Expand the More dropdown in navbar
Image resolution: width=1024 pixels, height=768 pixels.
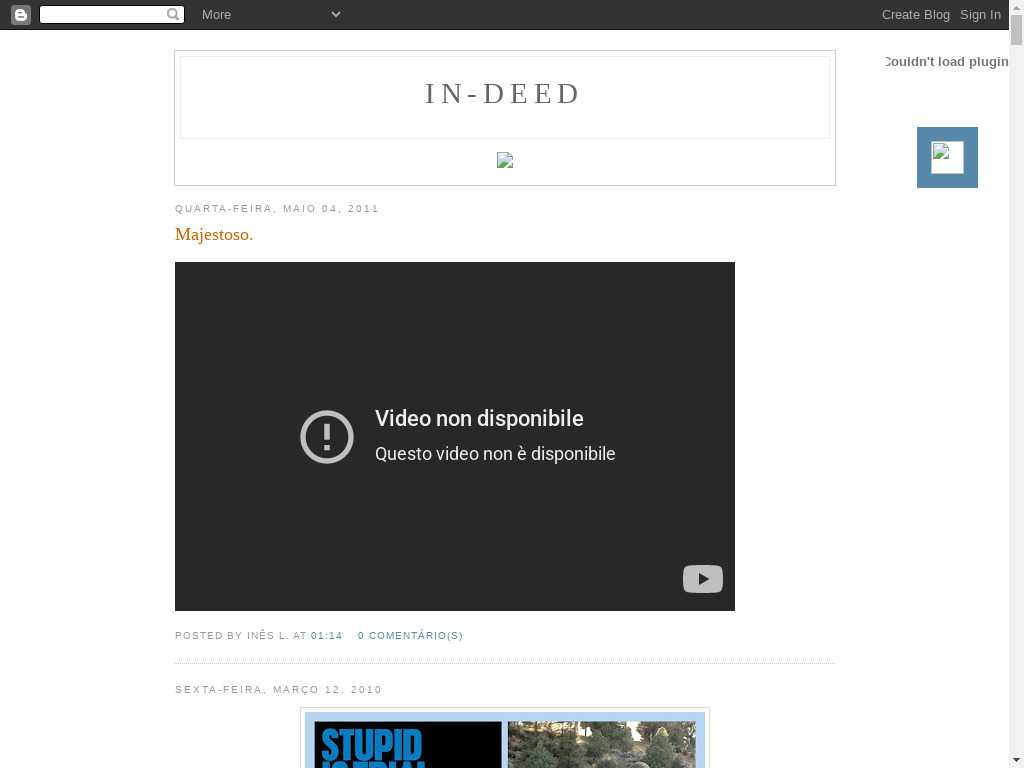(x=216, y=14)
